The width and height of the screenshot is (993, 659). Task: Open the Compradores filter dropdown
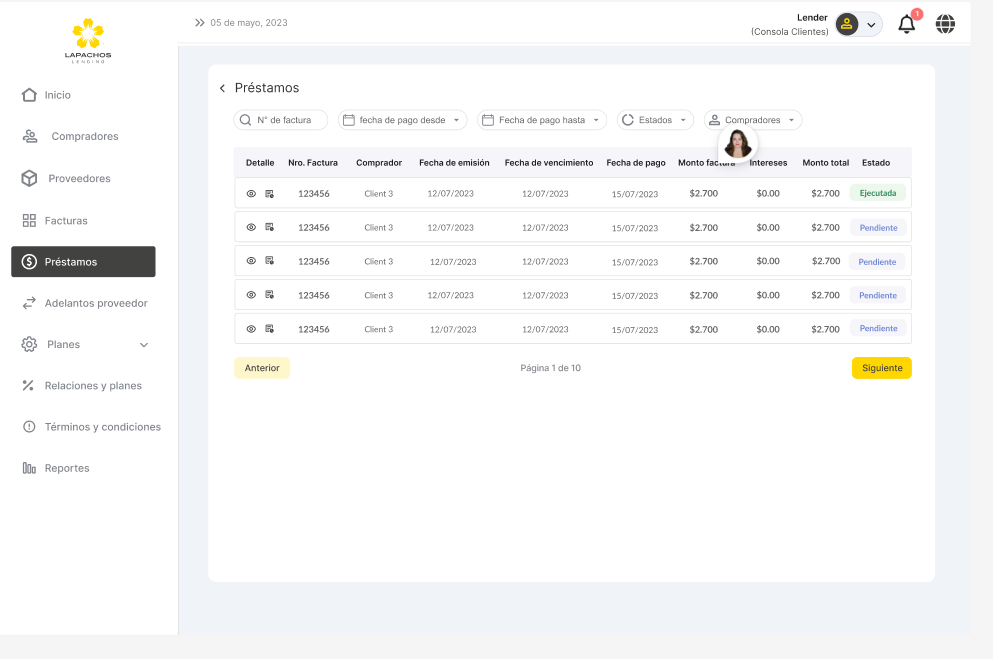tap(753, 120)
